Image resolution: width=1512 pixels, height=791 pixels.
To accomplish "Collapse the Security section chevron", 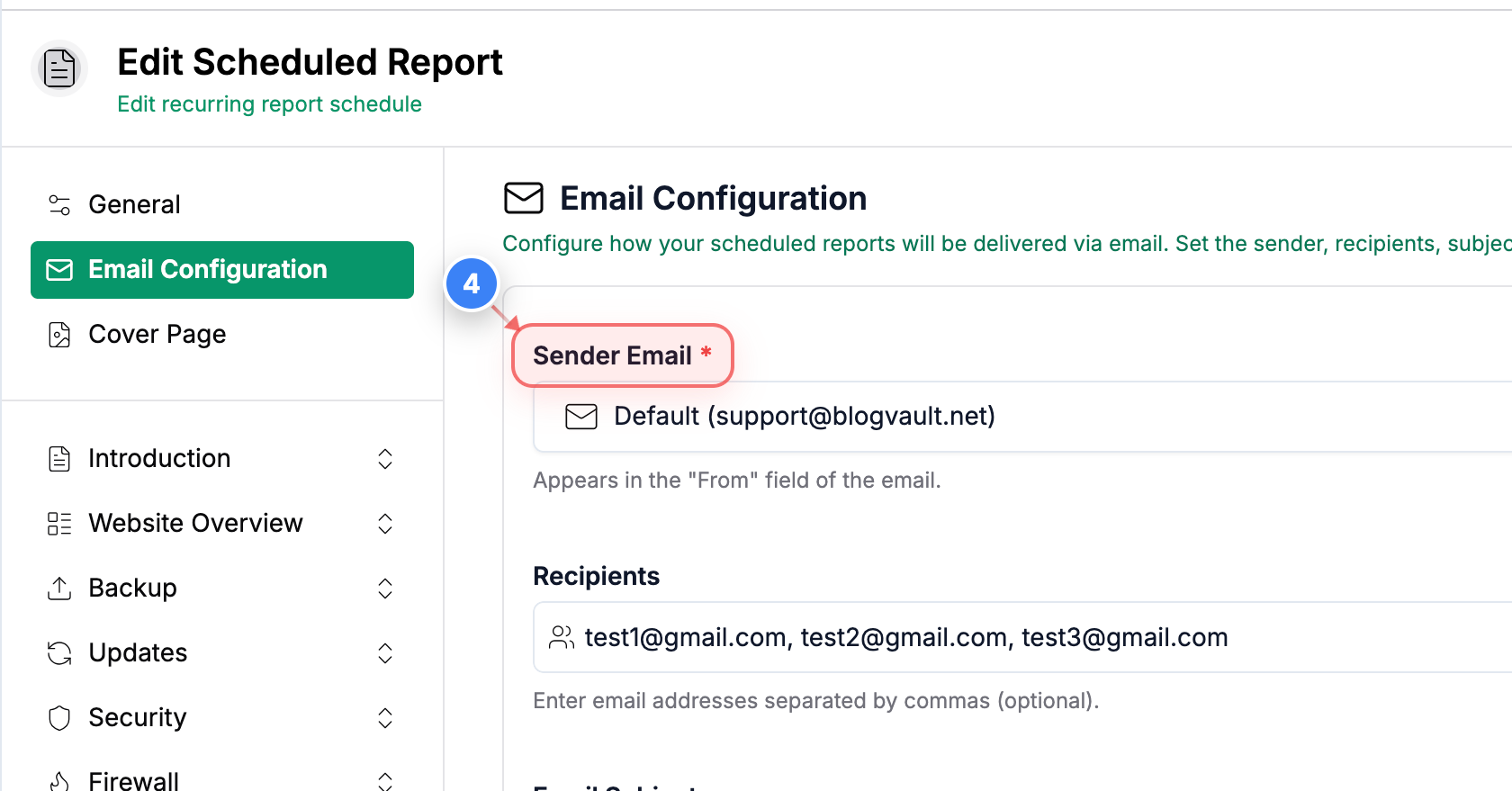I will 385,717.
